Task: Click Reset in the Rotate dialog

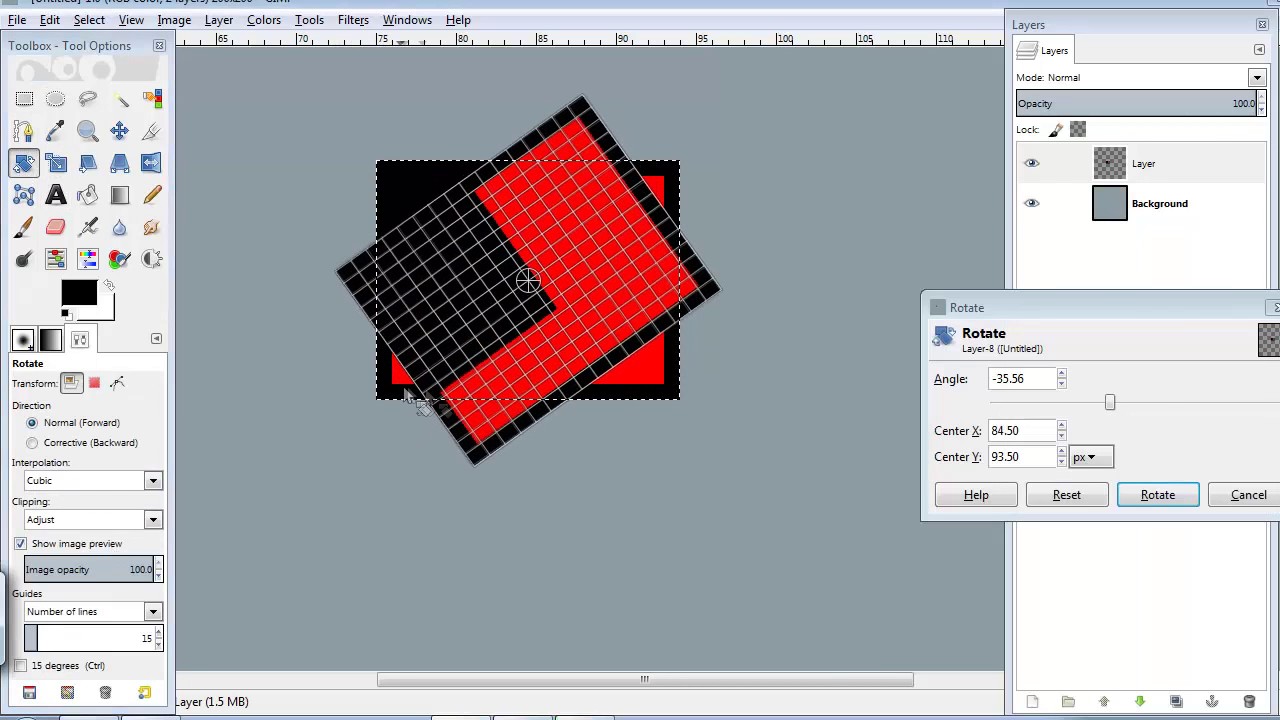Action: coord(1067,495)
